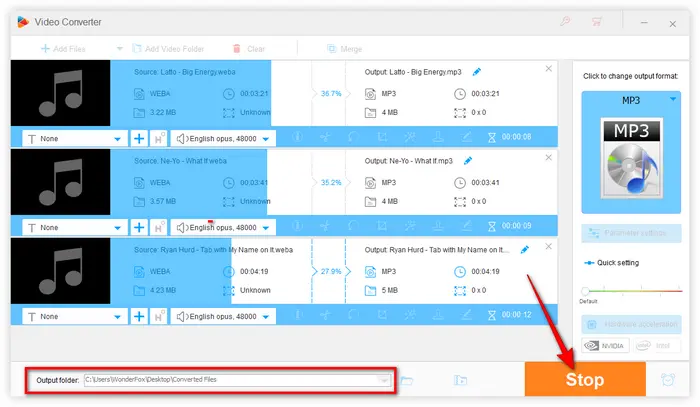The image size is (700, 407).
Task: Select the Ryan Hurd music thumbnail
Action: tap(60, 271)
